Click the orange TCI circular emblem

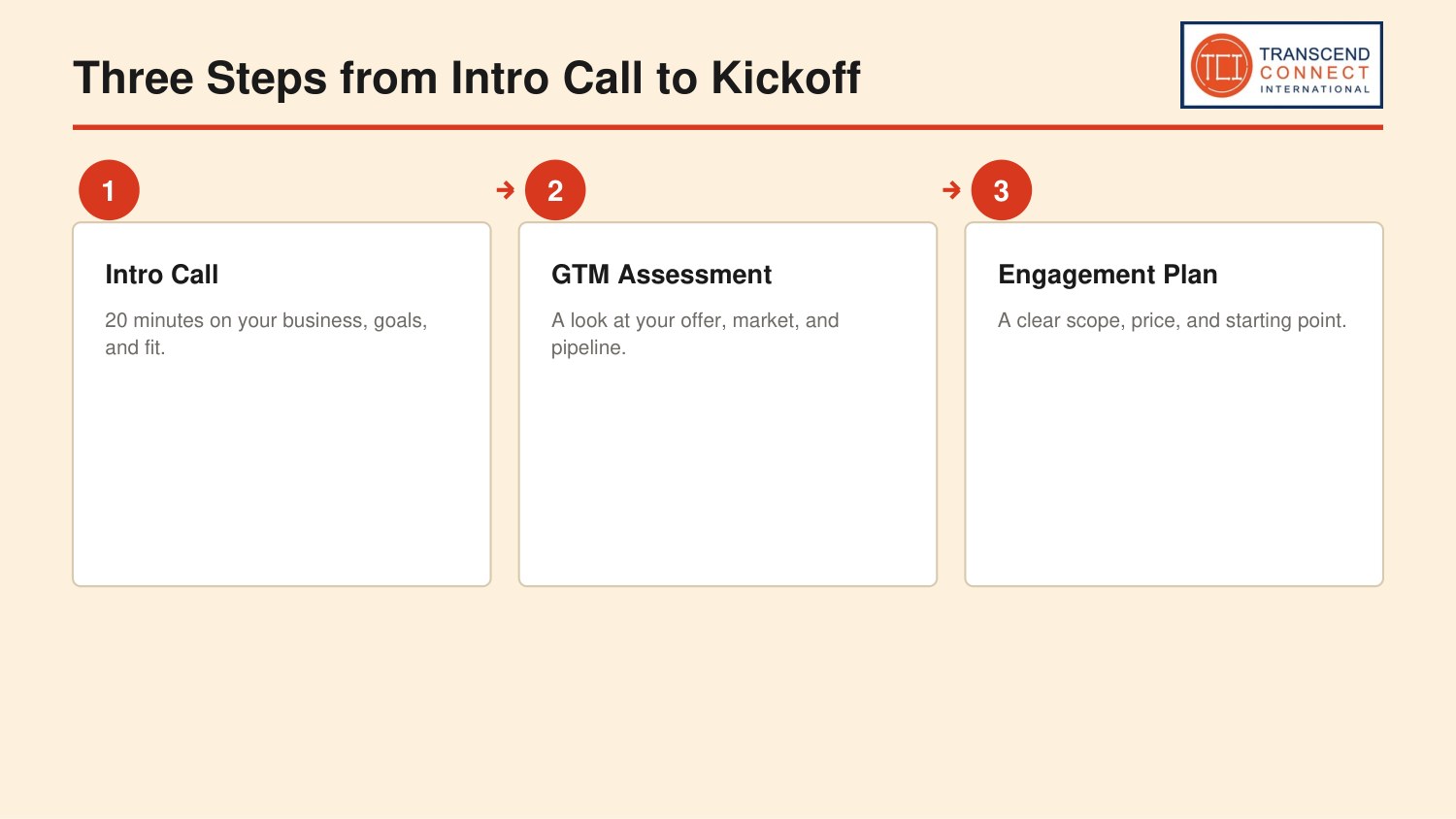pyautogui.click(x=1221, y=66)
